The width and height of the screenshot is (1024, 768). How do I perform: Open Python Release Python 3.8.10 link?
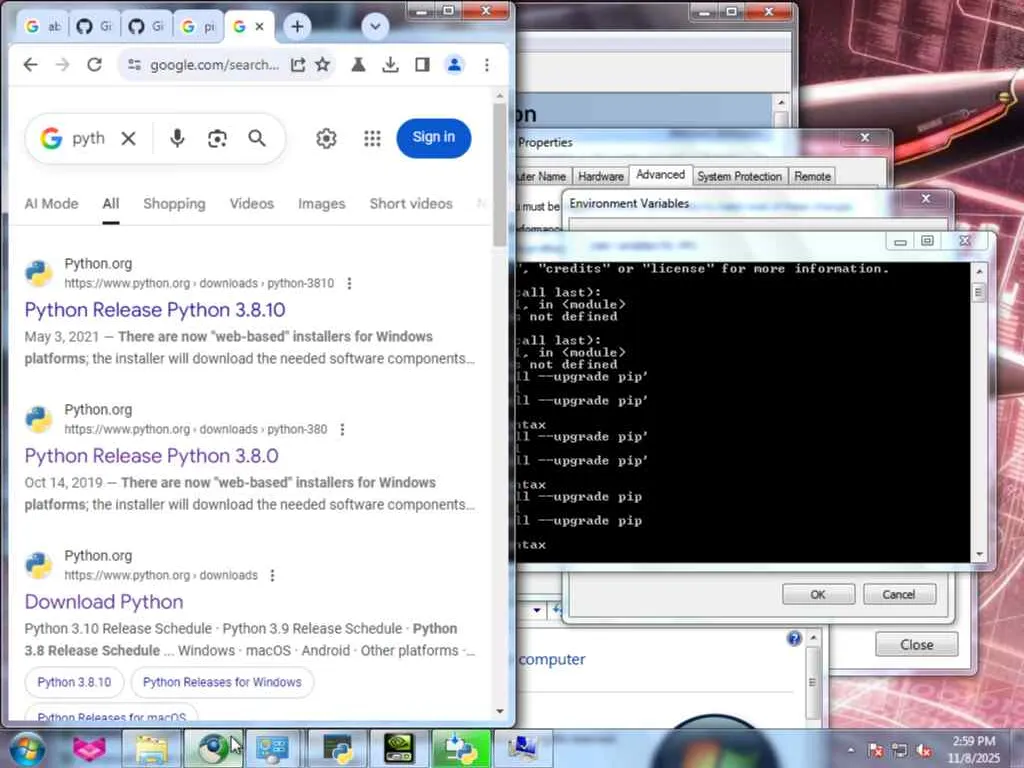155,310
